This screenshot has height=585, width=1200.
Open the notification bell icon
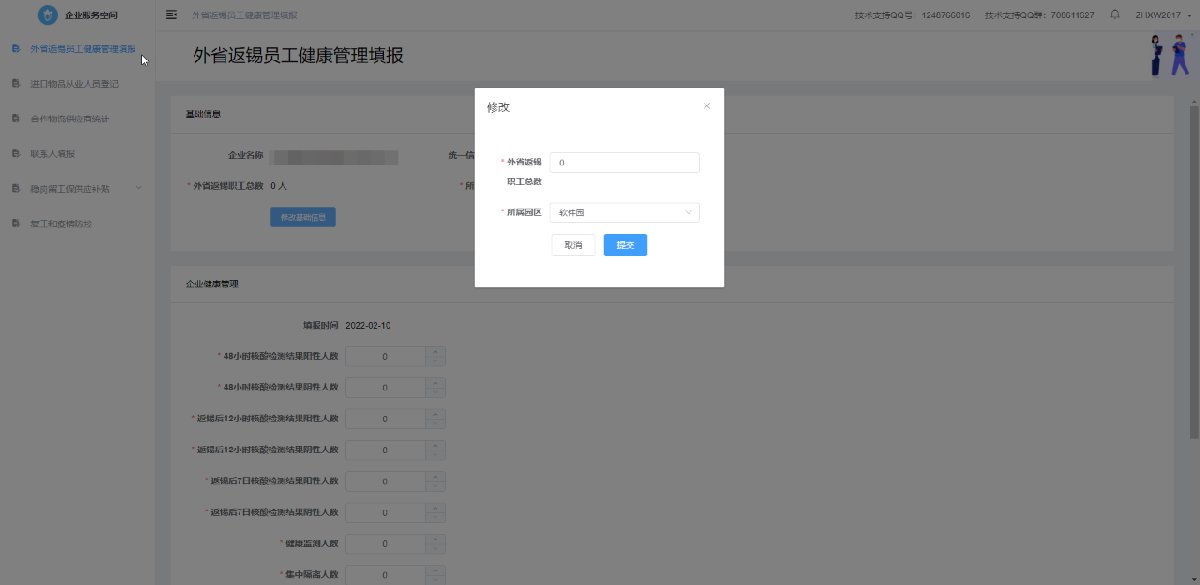tap(1114, 15)
